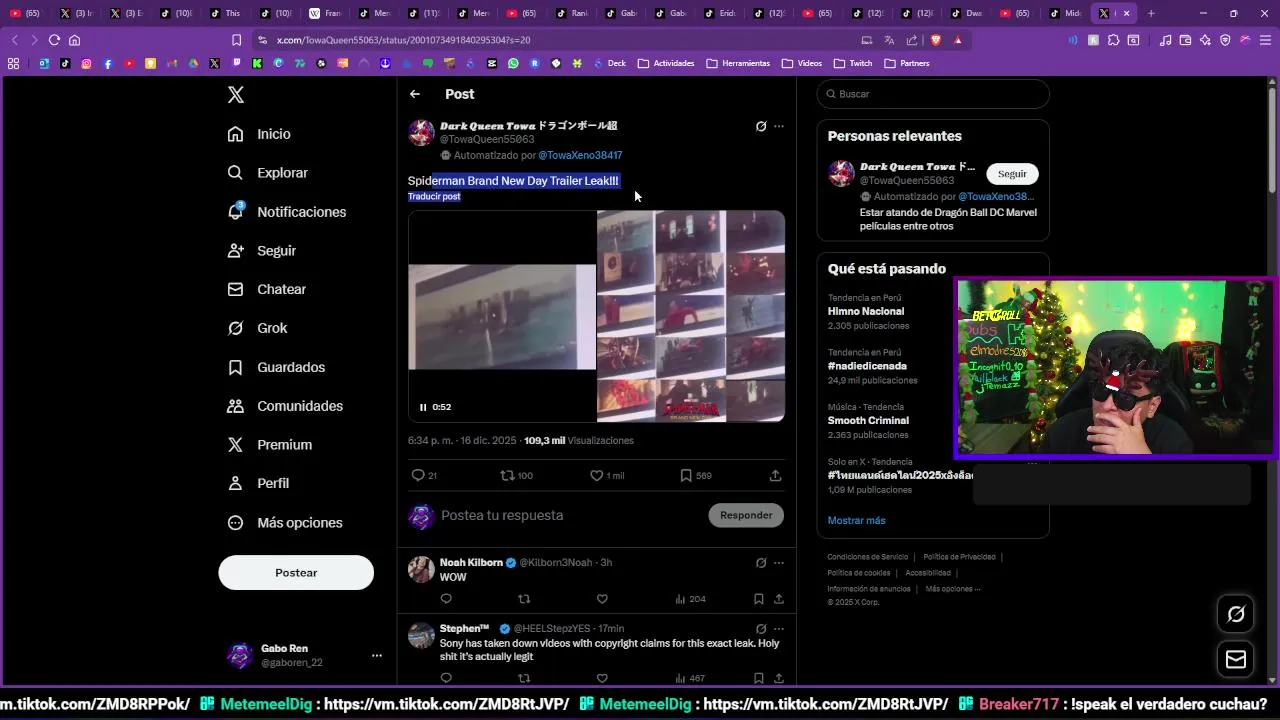Open @TowaXeno38417 automation link in post
Screen dimensions: 1280x720
click(x=580, y=155)
